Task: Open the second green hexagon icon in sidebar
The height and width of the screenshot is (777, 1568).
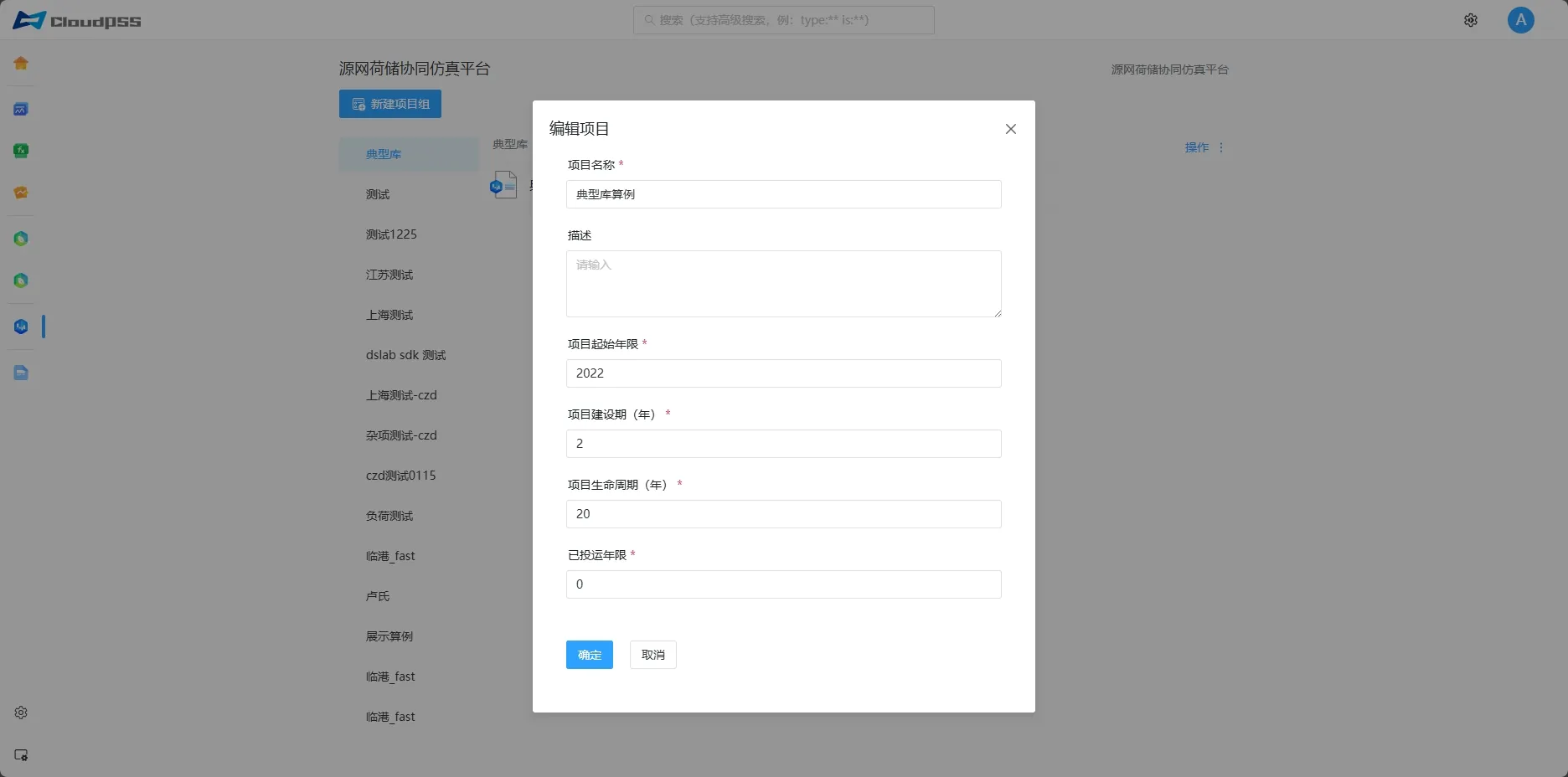Action: [x=21, y=280]
